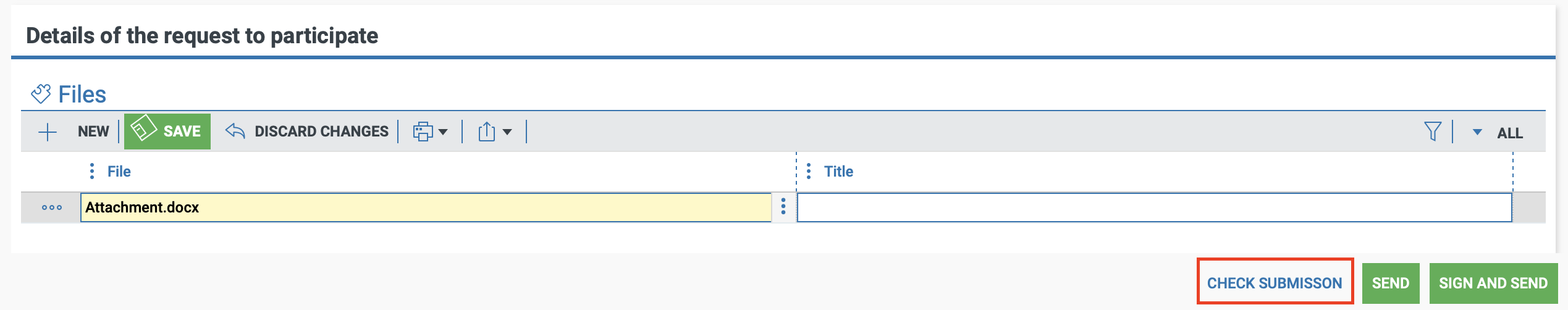Image resolution: width=1568 pixels, height=310 pixels.
Task: Expand the export options dropdown arrow
Action: pos(507,132)
